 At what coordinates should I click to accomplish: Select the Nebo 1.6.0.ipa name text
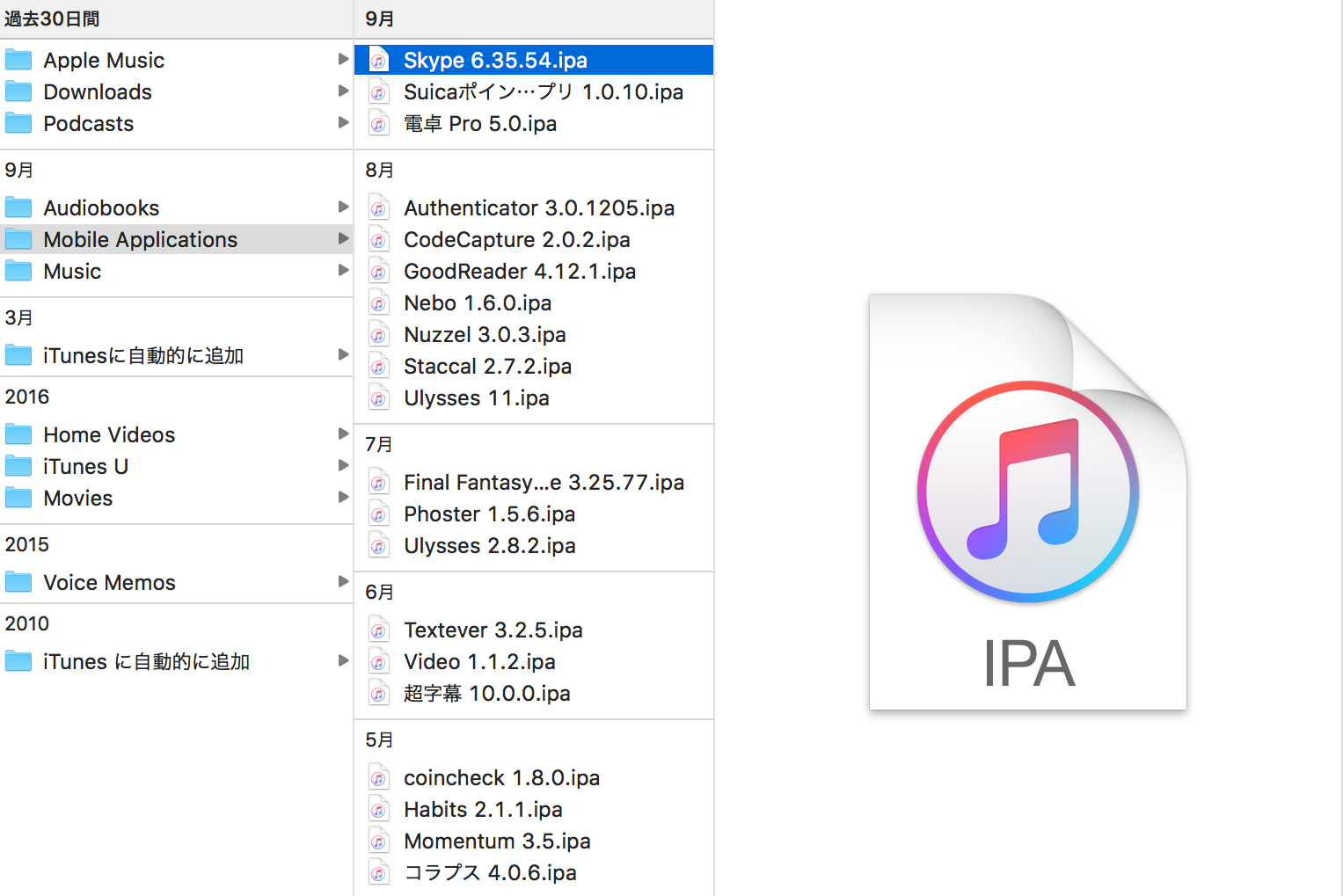478,302
